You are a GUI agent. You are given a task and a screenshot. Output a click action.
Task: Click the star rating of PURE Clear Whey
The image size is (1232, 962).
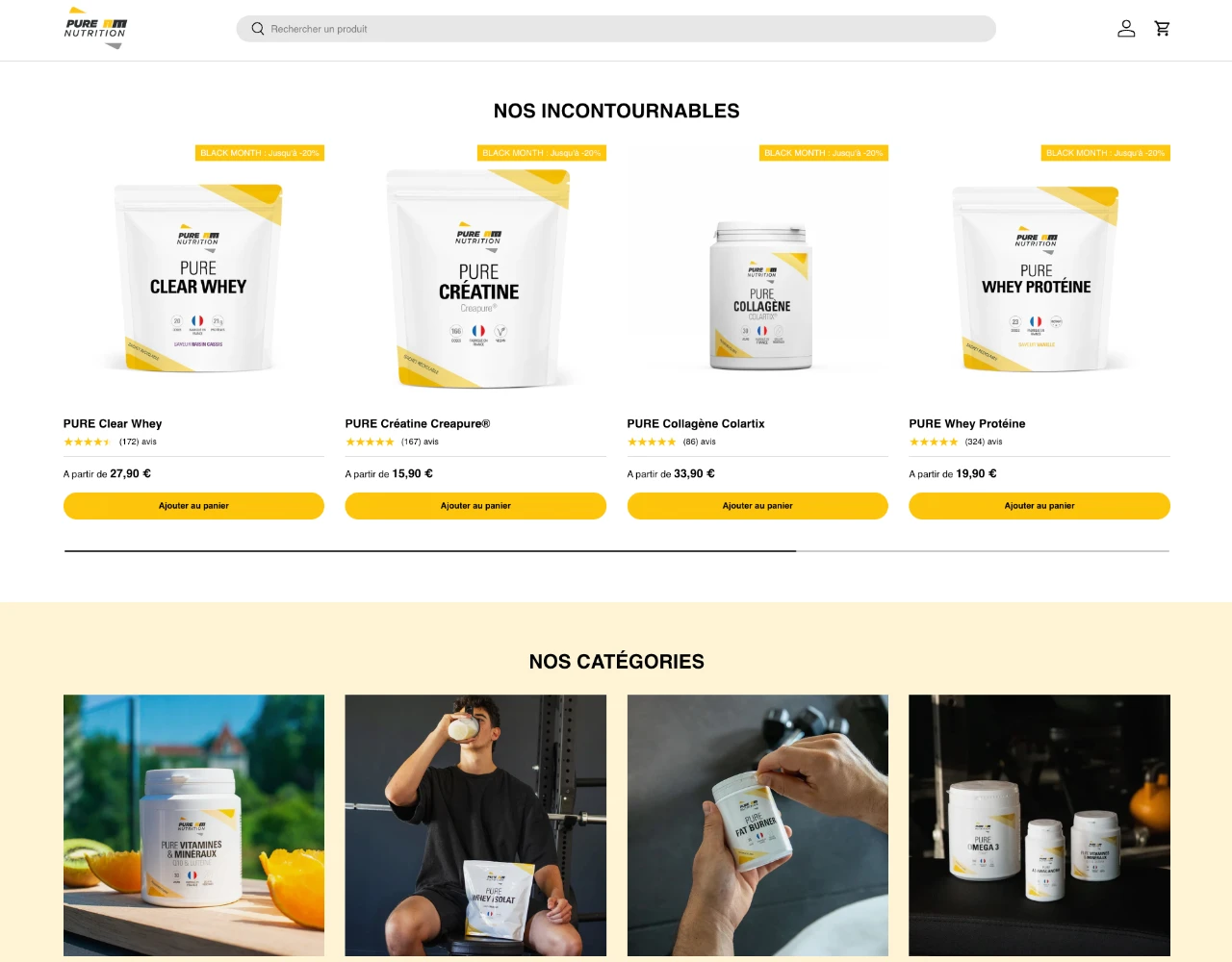[x=87, y=443]
